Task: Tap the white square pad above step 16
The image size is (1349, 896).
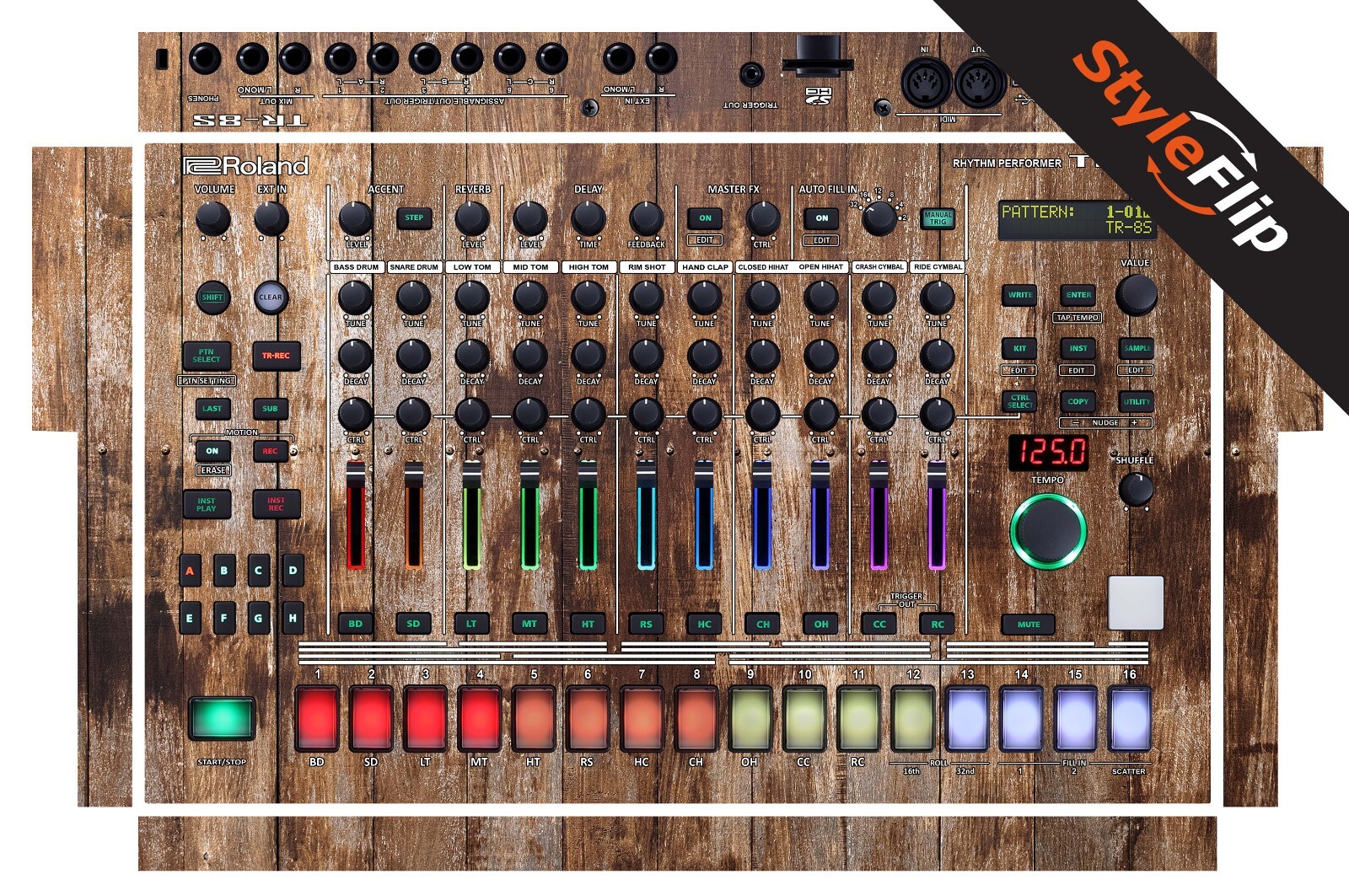Action: tap(1136, 603)
